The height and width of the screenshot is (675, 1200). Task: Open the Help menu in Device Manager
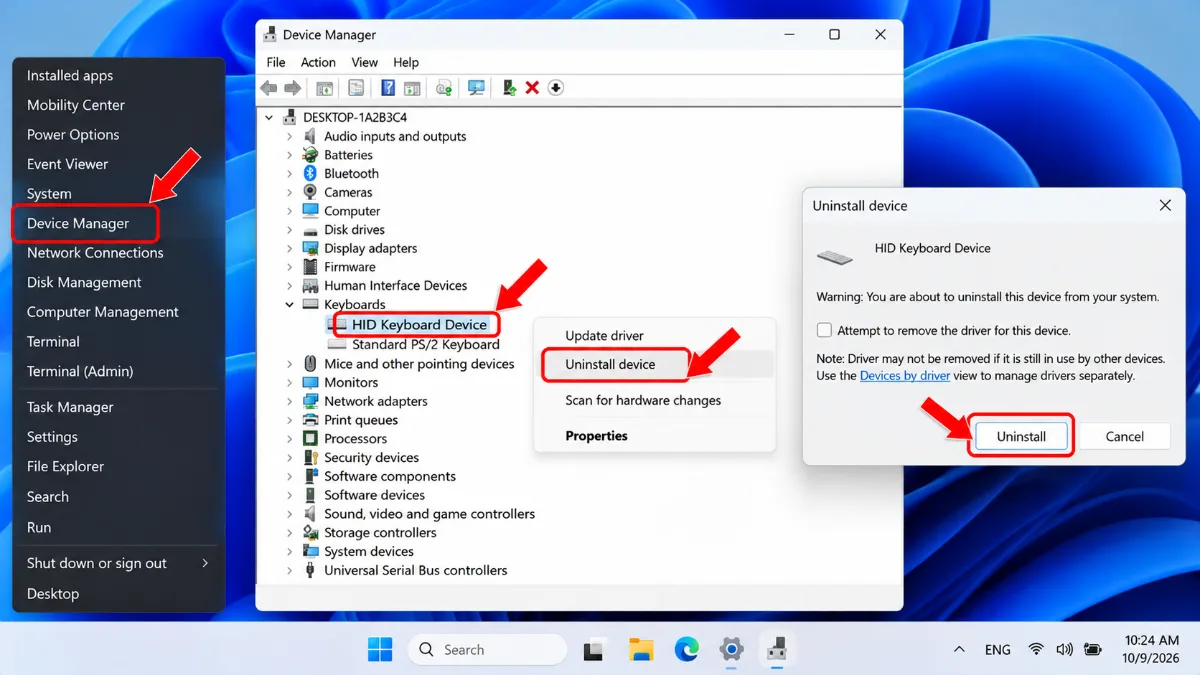(x=406, y=62)
